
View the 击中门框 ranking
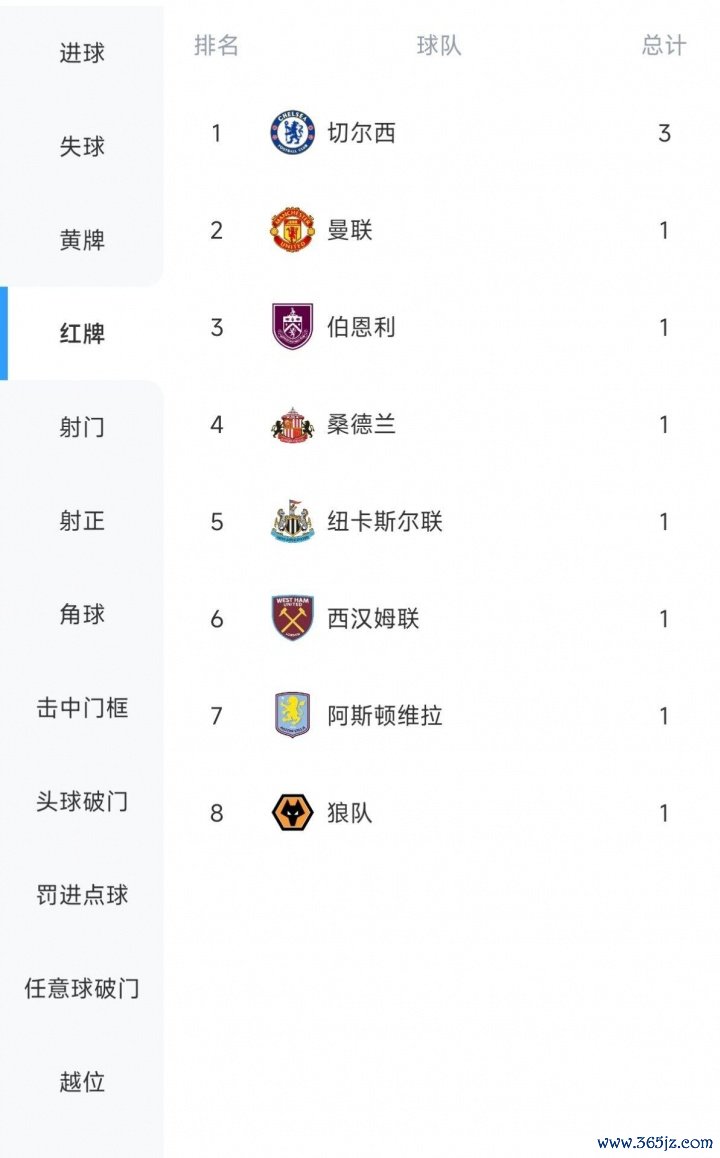click(82, 708)
